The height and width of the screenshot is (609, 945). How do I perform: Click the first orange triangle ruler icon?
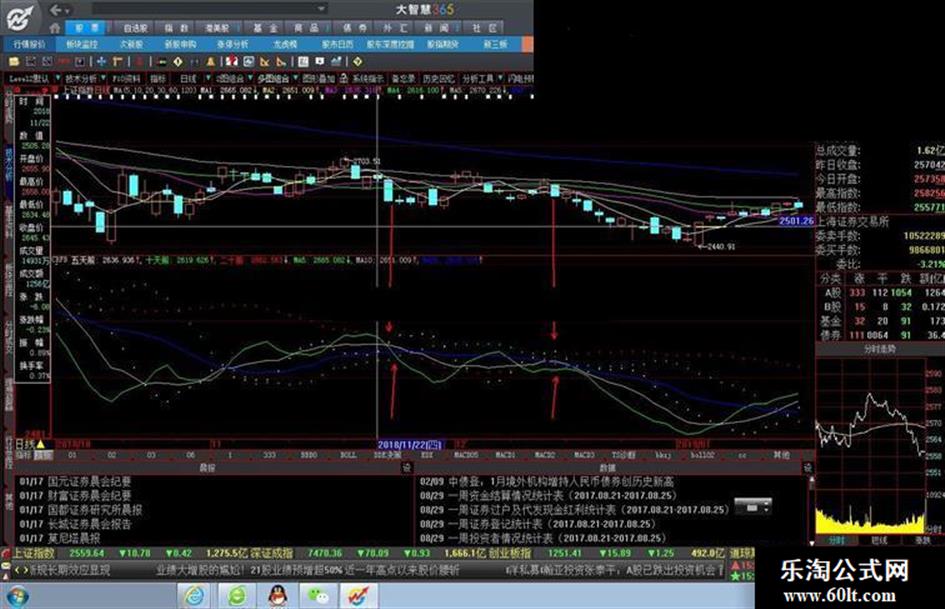(x=265, y=62)
